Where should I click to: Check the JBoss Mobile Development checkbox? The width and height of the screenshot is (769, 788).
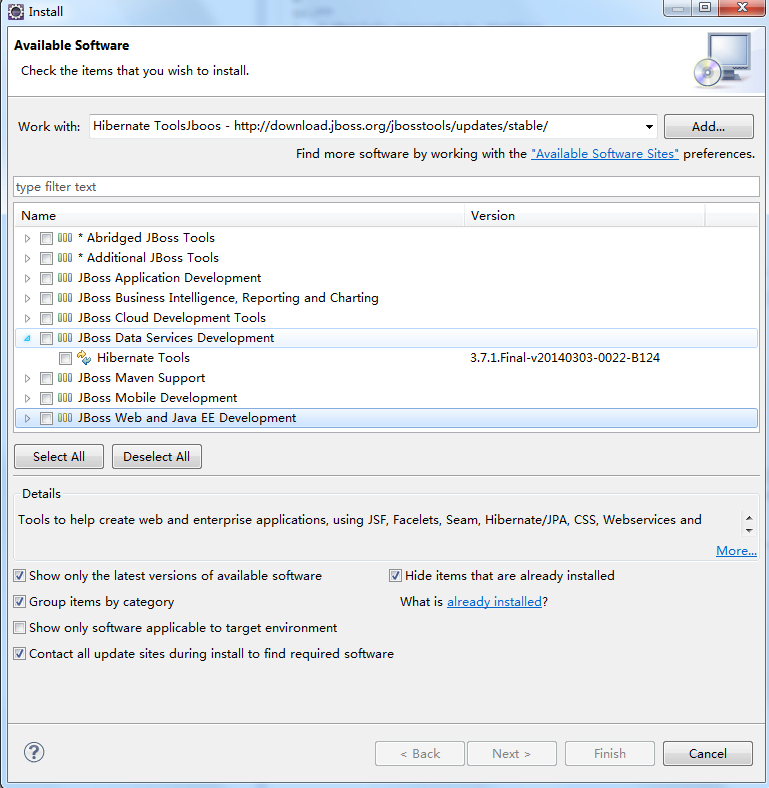point(46,399)
